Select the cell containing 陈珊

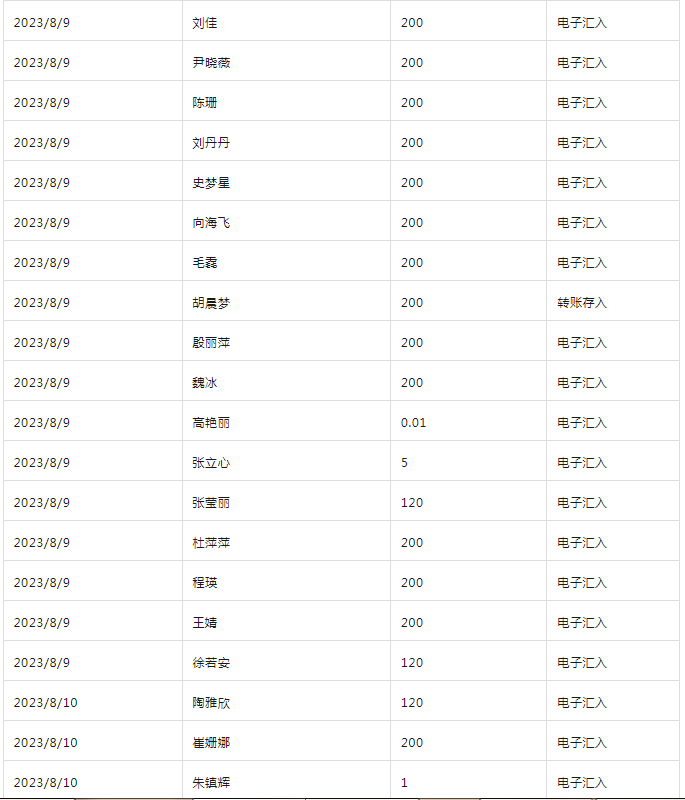tap(286, 103)
